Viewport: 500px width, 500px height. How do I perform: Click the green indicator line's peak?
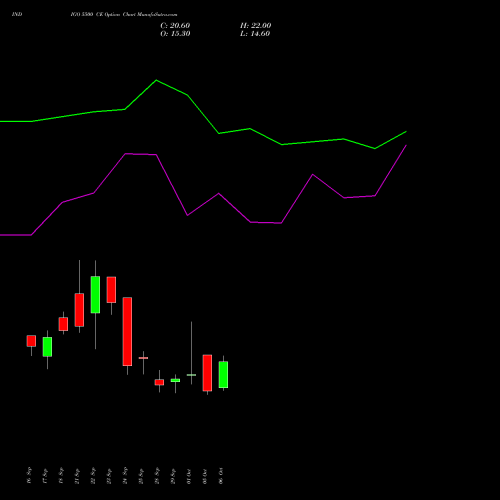pyautogui.click(x=156, y=80)
